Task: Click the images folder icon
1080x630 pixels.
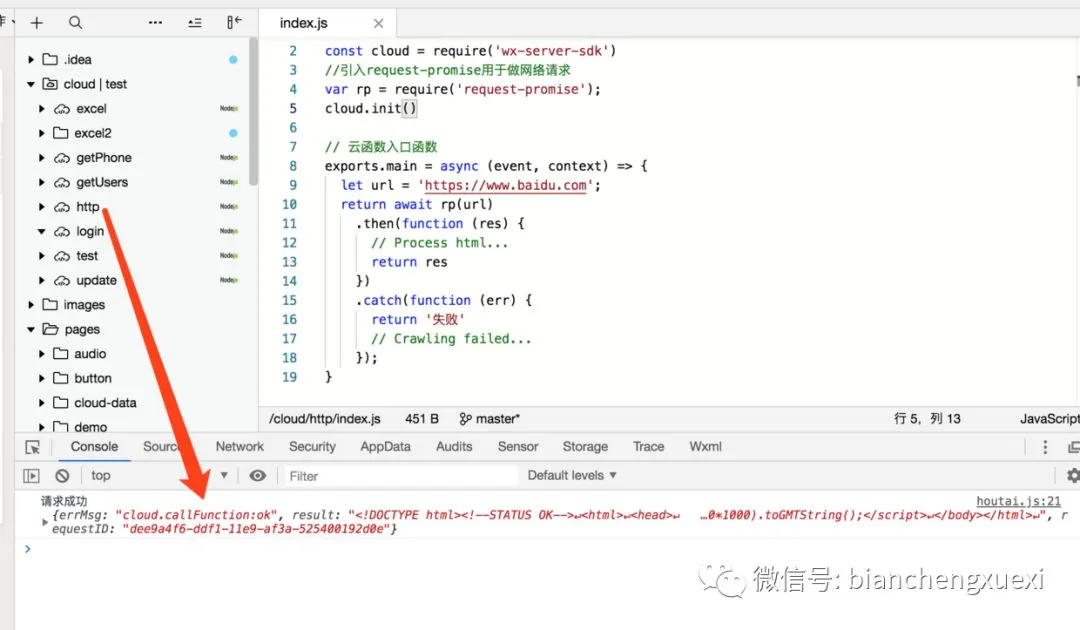Action: 50,304
